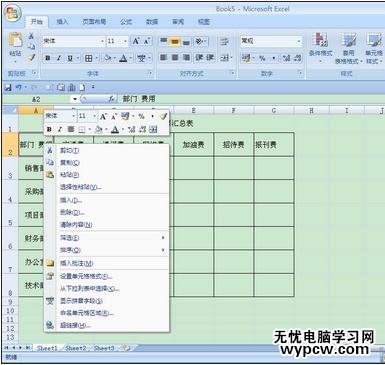Screen dimensions: 385x365
Task: Switch to the 页面布局 ribbon tab
Action: click(94, 22)
